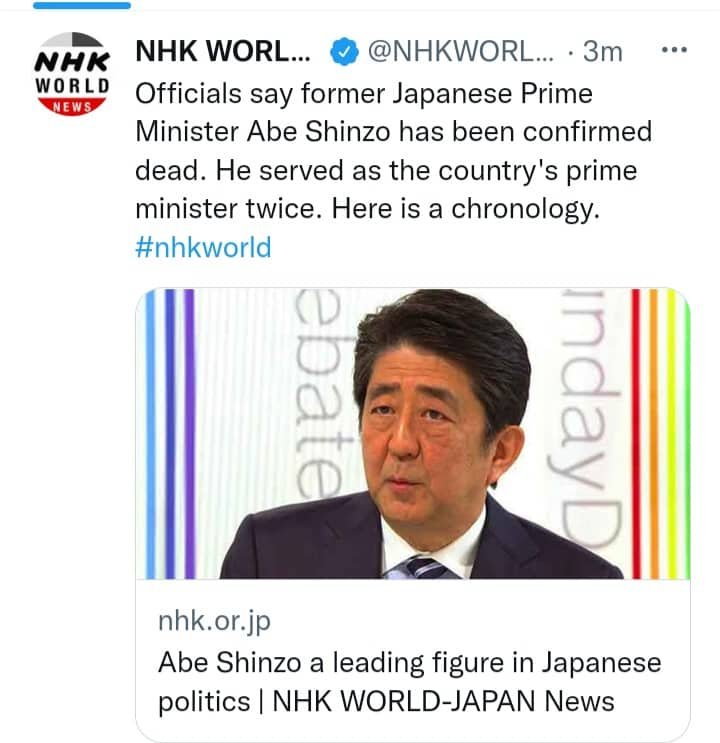Click the article preview photo

pyautogui.click(x=412, y=434)
